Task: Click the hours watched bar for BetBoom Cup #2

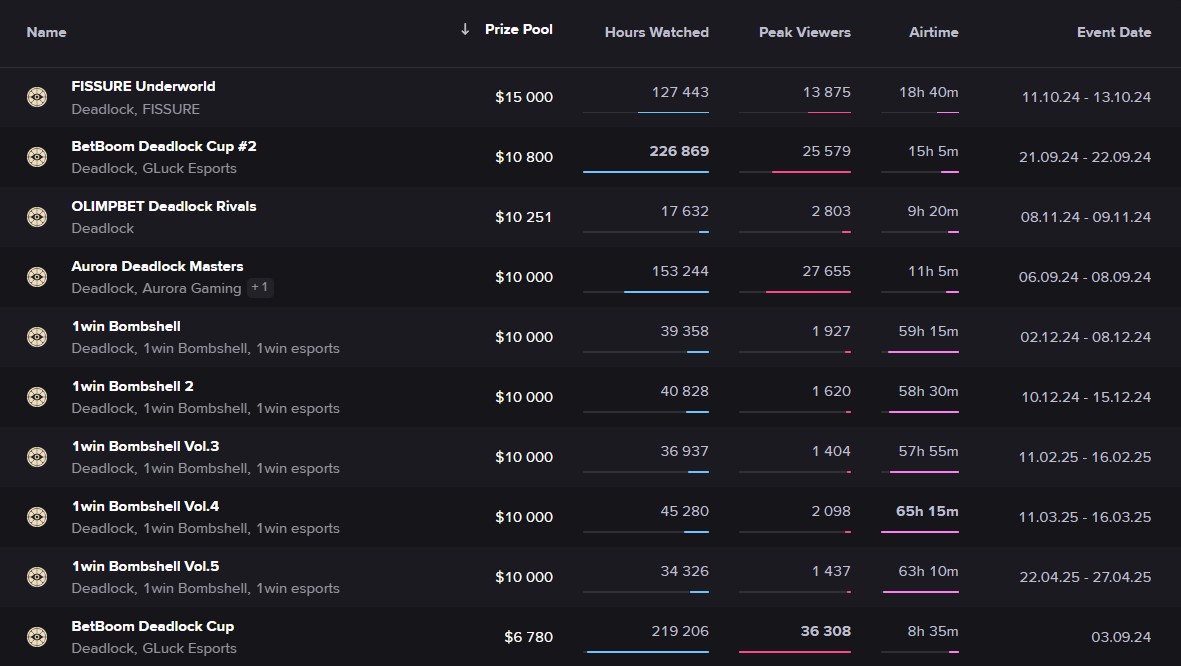Action: [645, 172]
